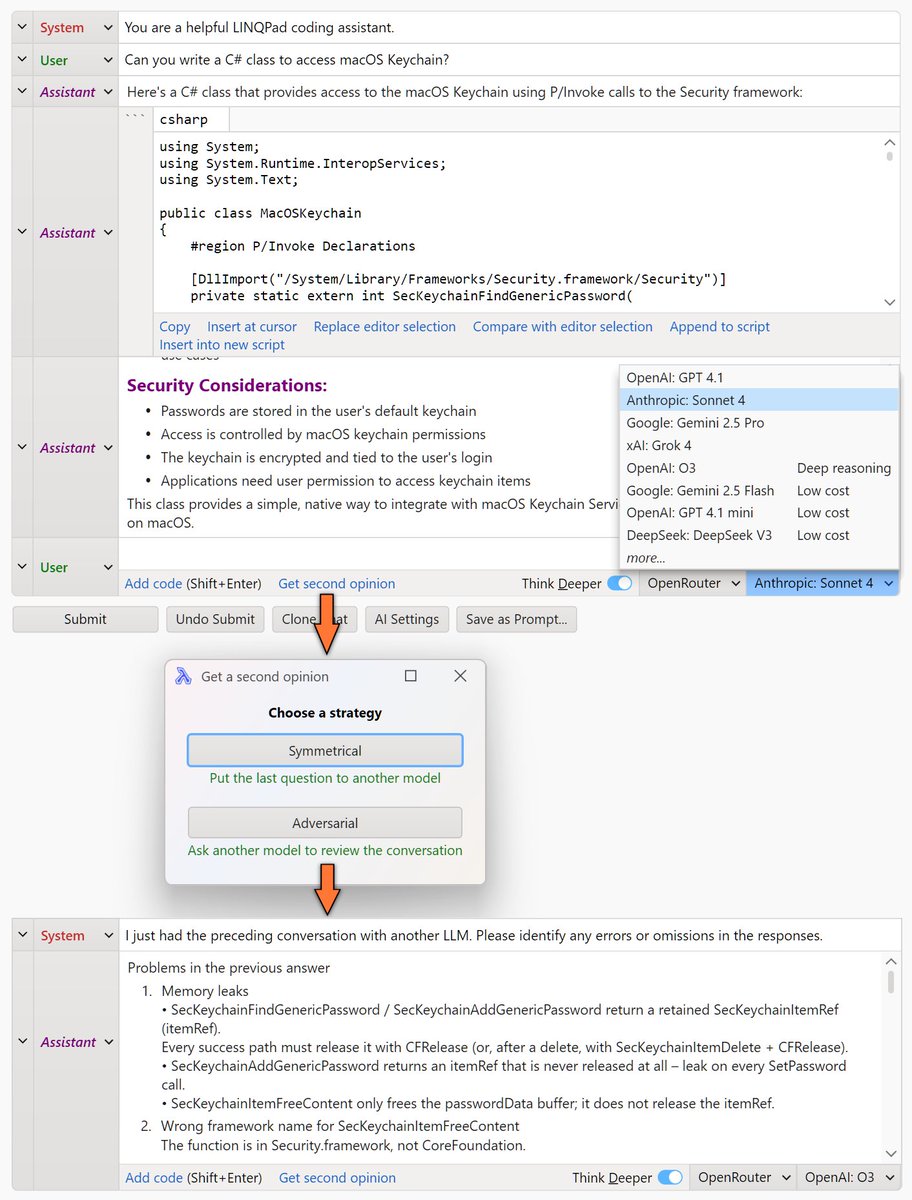Click 'Add code' link above Submit button

[x=154, y=584]
